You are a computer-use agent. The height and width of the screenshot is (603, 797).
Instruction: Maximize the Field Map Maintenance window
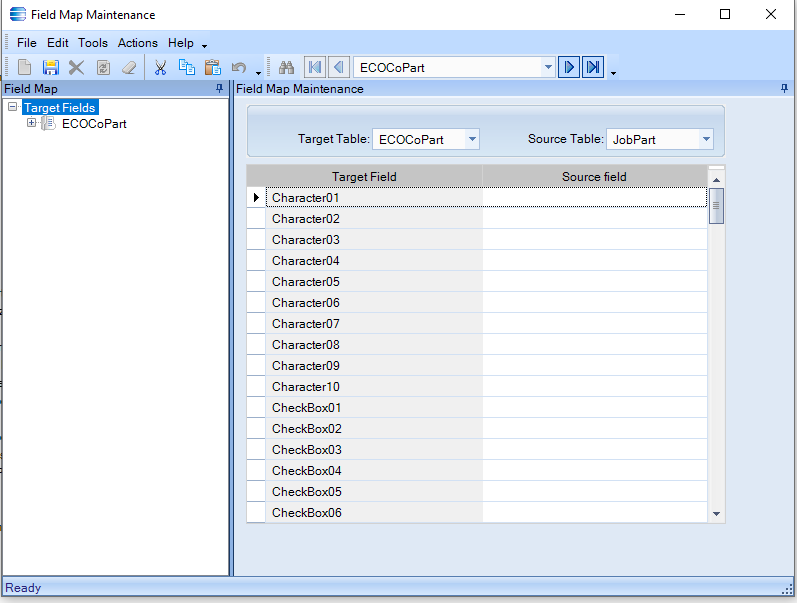(x=725, y=14)
